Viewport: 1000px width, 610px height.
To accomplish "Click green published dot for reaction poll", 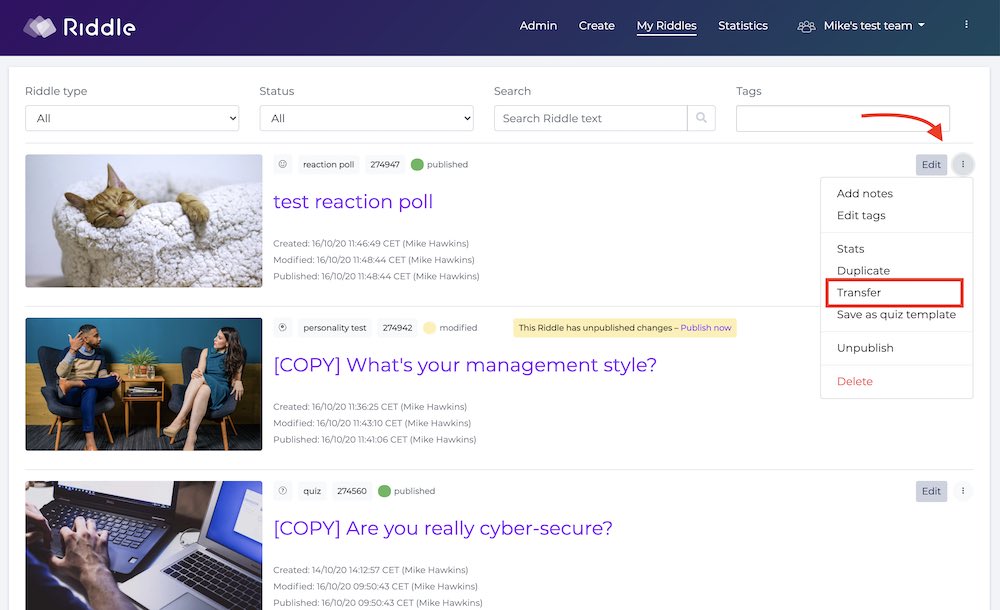I will pos(417,165).
